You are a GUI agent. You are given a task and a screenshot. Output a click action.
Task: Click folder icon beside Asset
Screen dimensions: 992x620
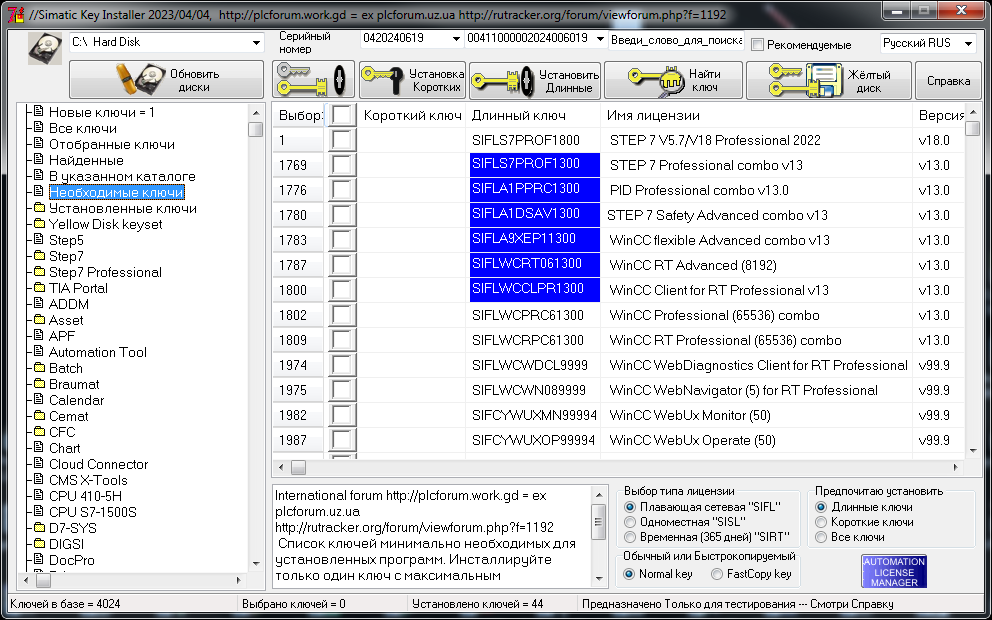pos(39,319)
